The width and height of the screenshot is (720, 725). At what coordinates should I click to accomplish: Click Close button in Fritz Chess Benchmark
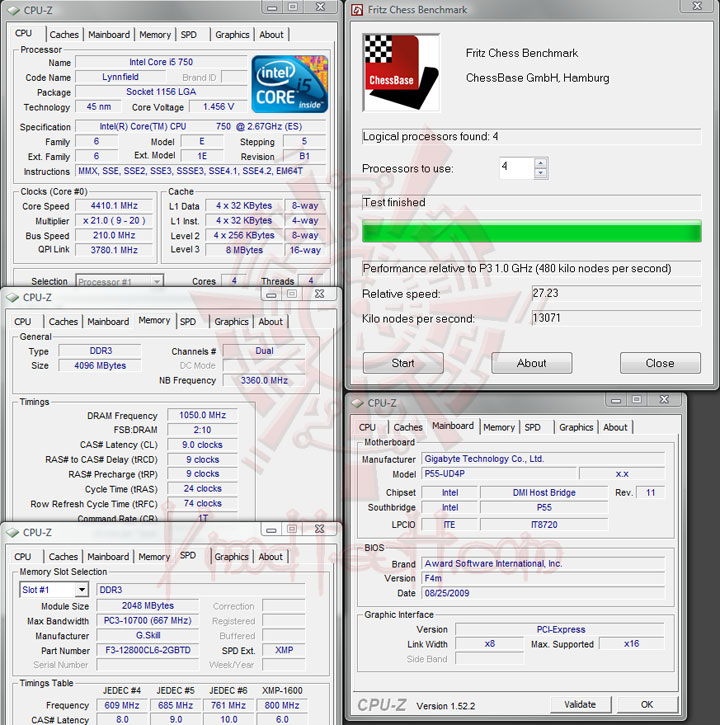point(660,363)
